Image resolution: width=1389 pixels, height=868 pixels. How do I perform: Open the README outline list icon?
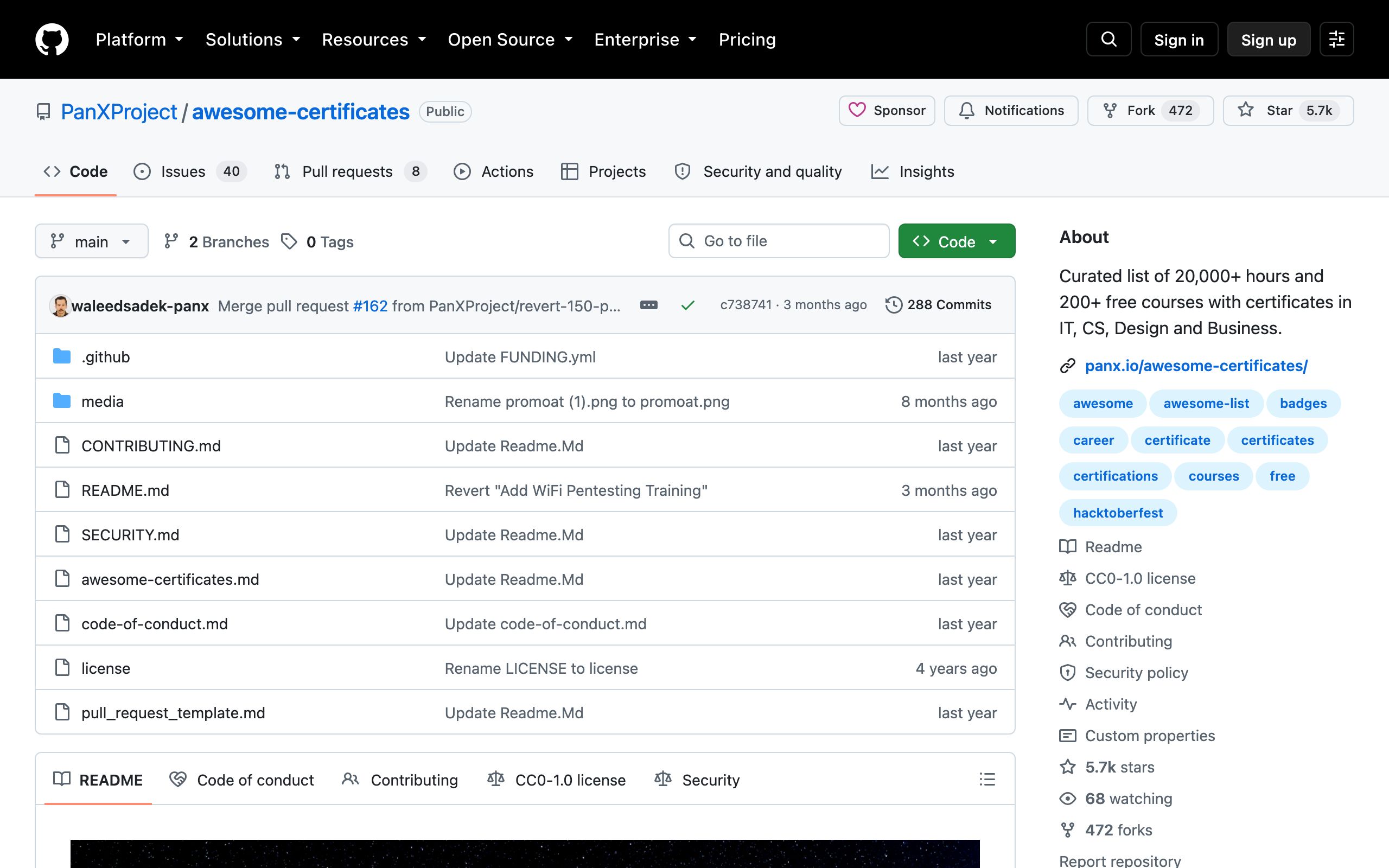point(986,779)
